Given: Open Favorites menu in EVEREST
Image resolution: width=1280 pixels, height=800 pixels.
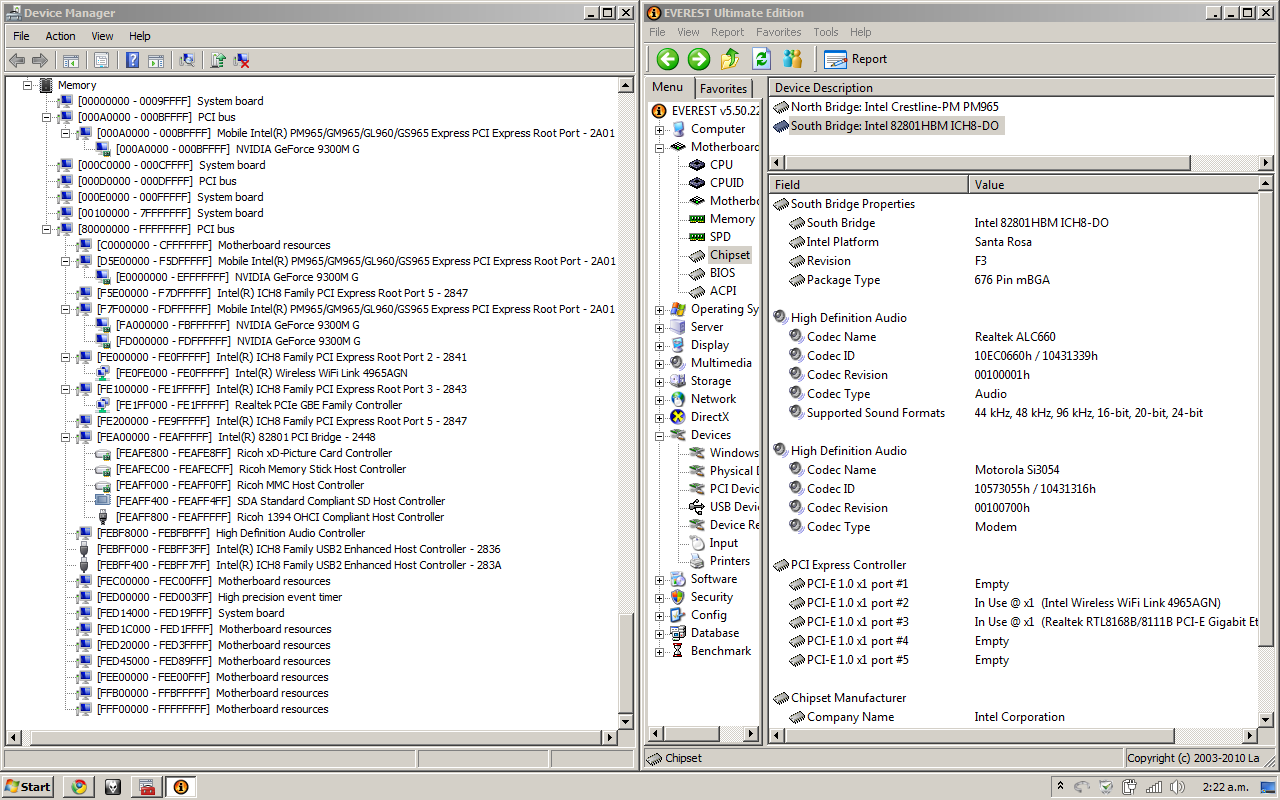Looking at the screenshot, I should tap(779, 32).
